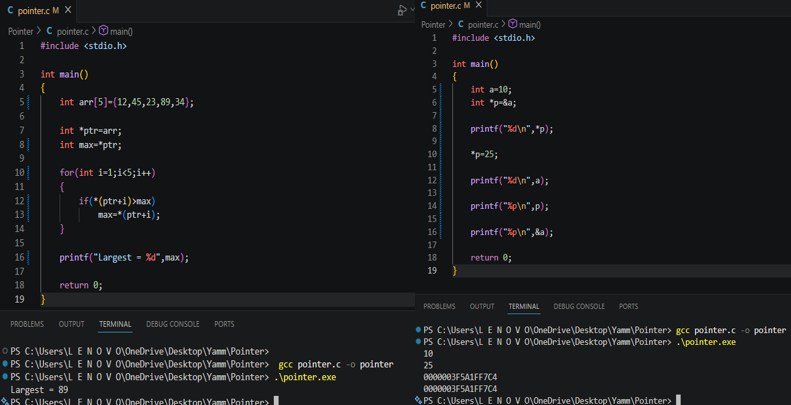Open DEBUG CONSOLE tab in the left panel
The image size is (791, 405).
click(173, 324)
